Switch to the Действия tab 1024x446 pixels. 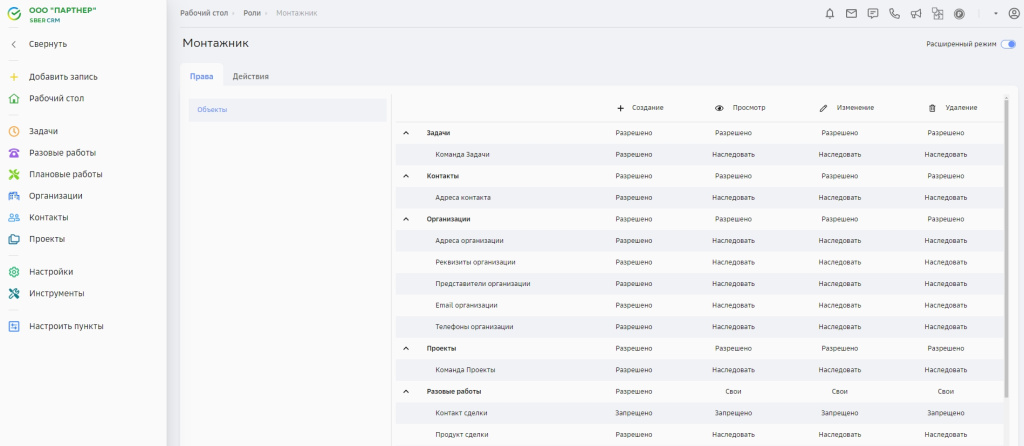coord(250,76)
